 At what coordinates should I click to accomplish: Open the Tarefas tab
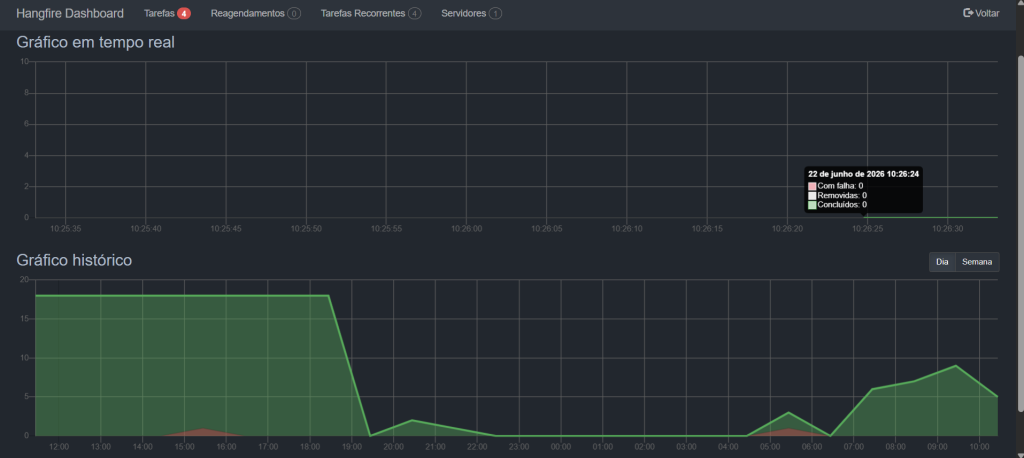167,13
